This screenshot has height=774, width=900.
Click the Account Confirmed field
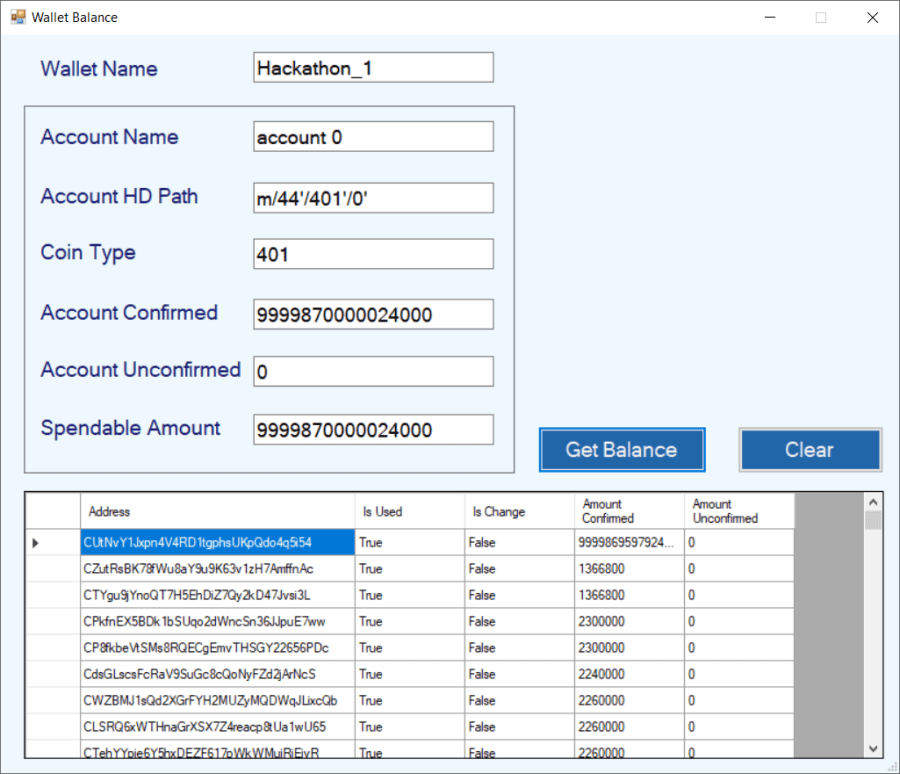pyautogui.click(x=372, y=314)
